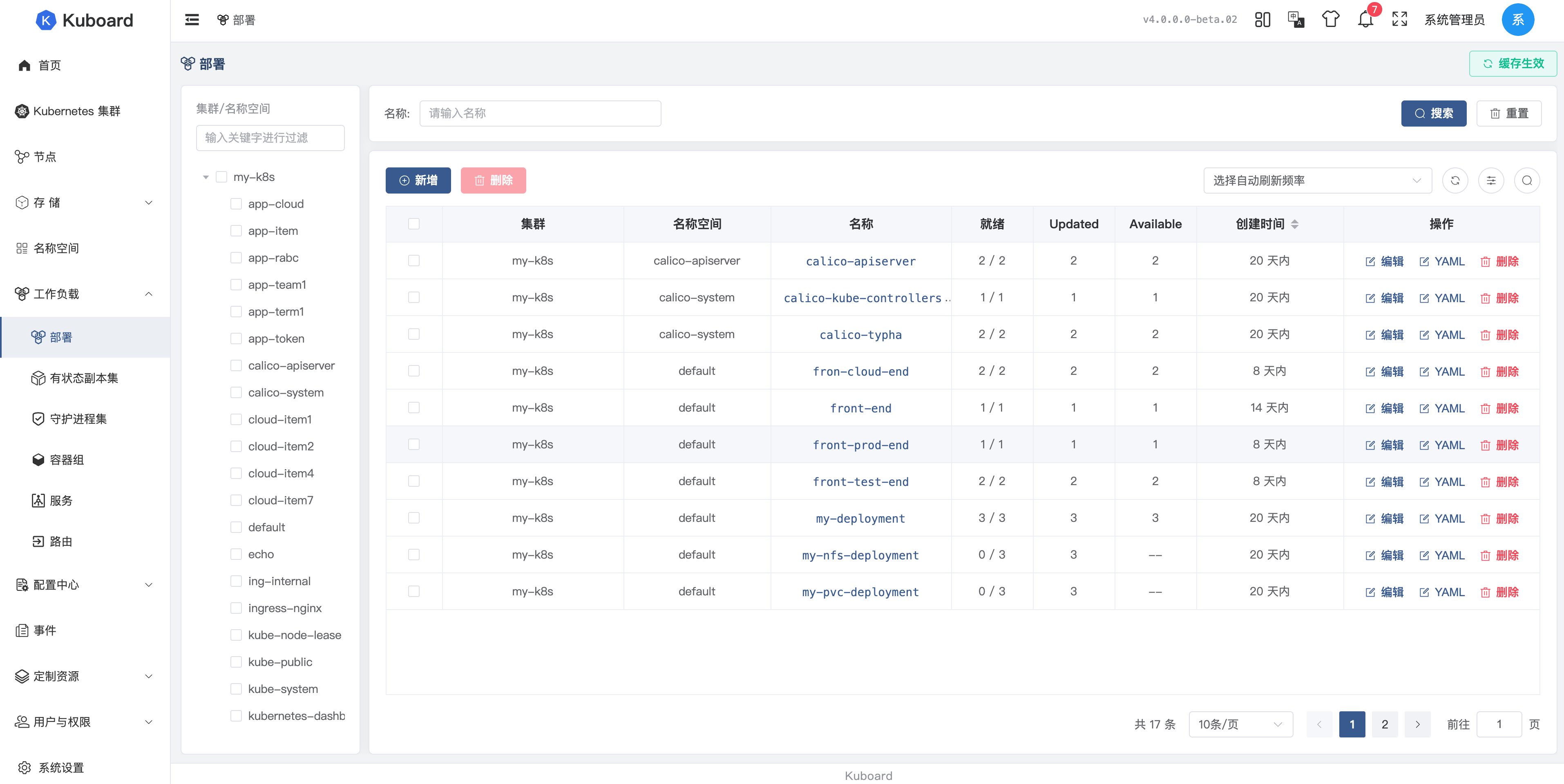Open notifications bell with 7 badge
The width and height of the screenshot is (1564, 784).
pos(1365,20)
